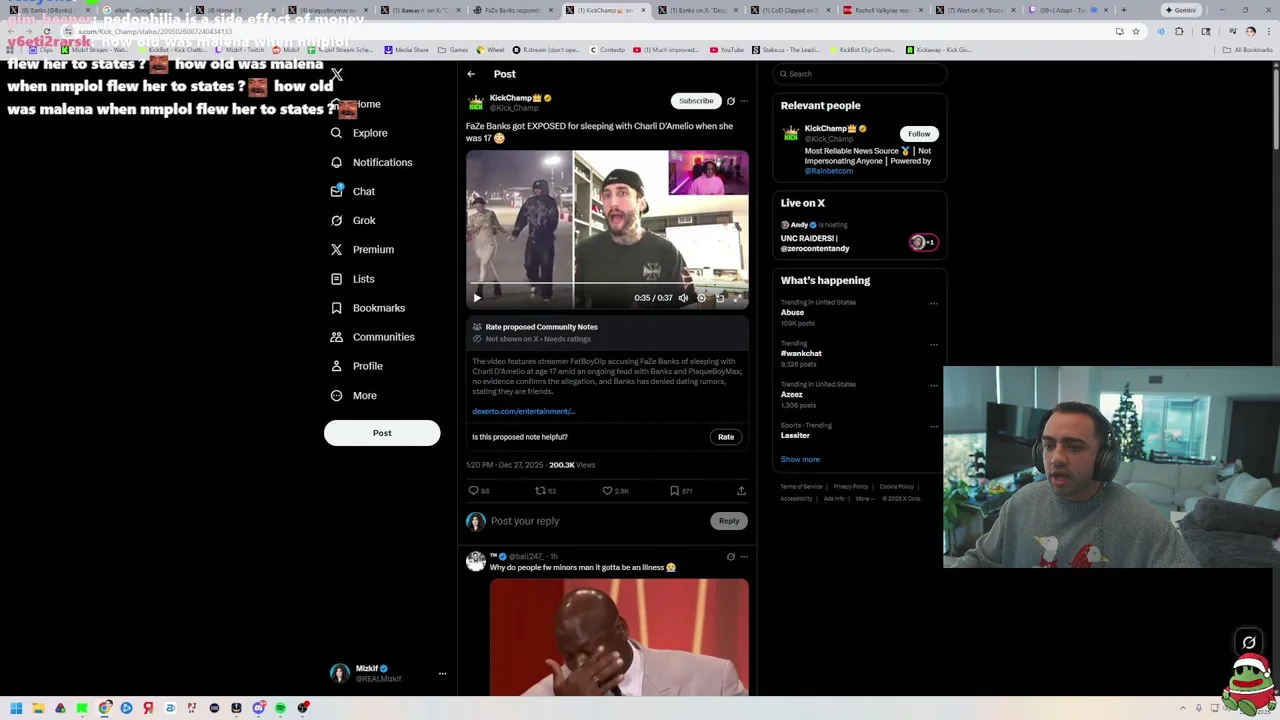Toggle picture-in-picture on the video
Image resolution: width=1280 pixels, height=720 pixels.
[x=720, y=298]
